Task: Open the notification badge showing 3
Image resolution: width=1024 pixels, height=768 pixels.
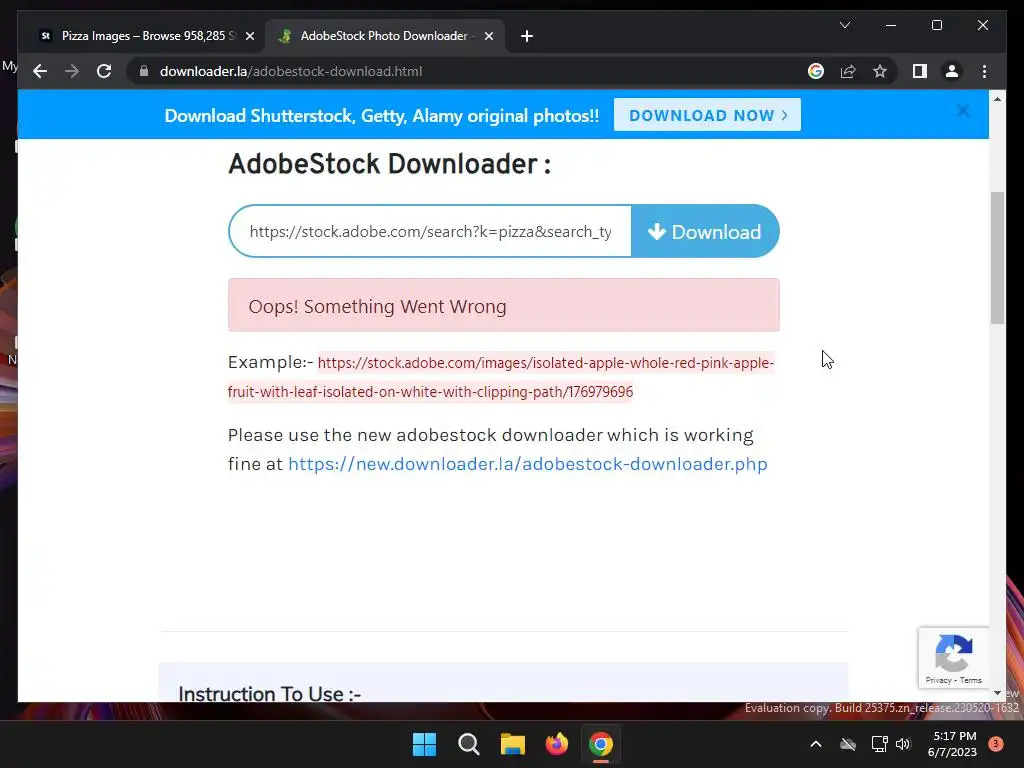Action: coord(995,744)
